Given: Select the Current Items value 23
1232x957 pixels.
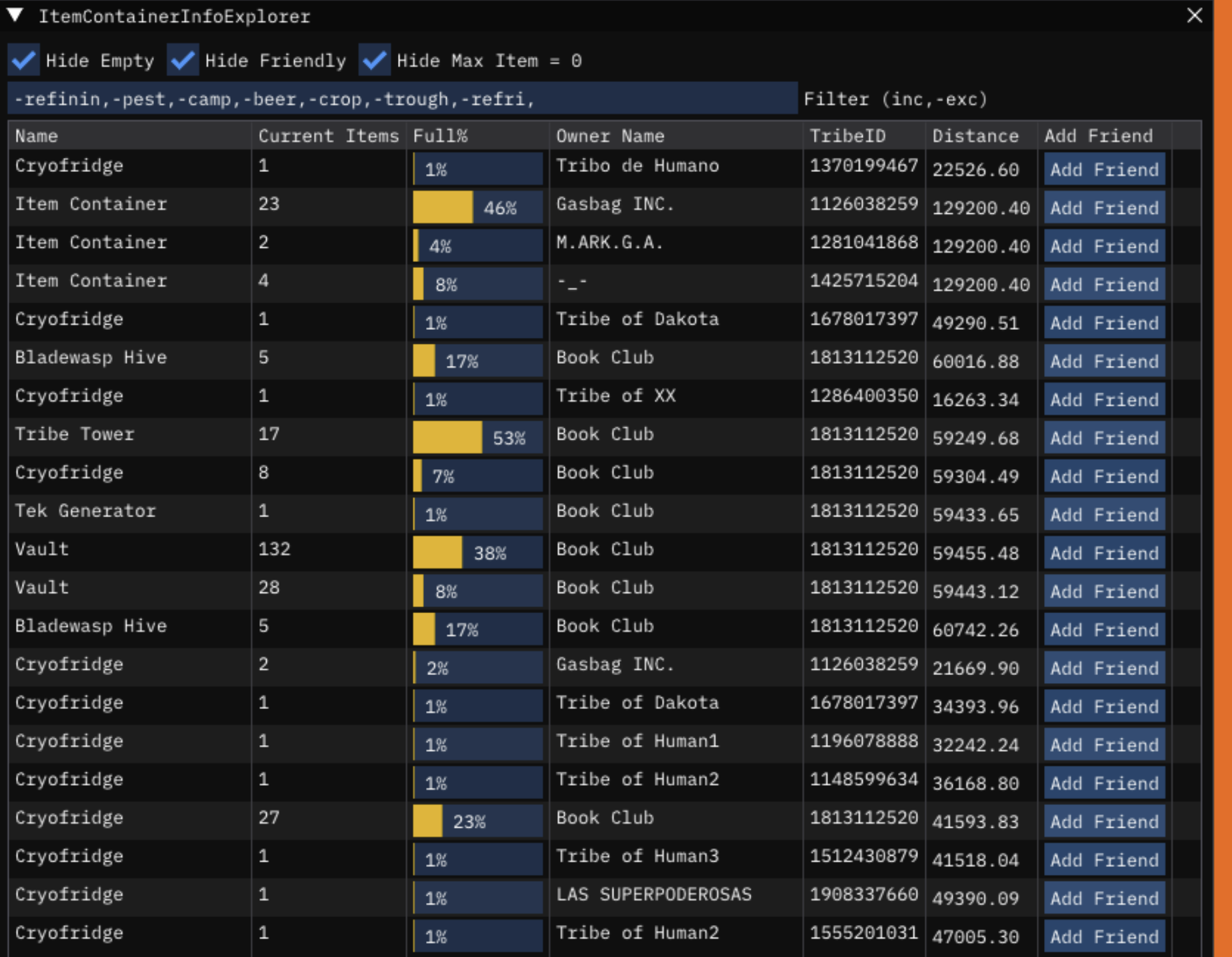Looking at the screenshot, I should (269, 204).
